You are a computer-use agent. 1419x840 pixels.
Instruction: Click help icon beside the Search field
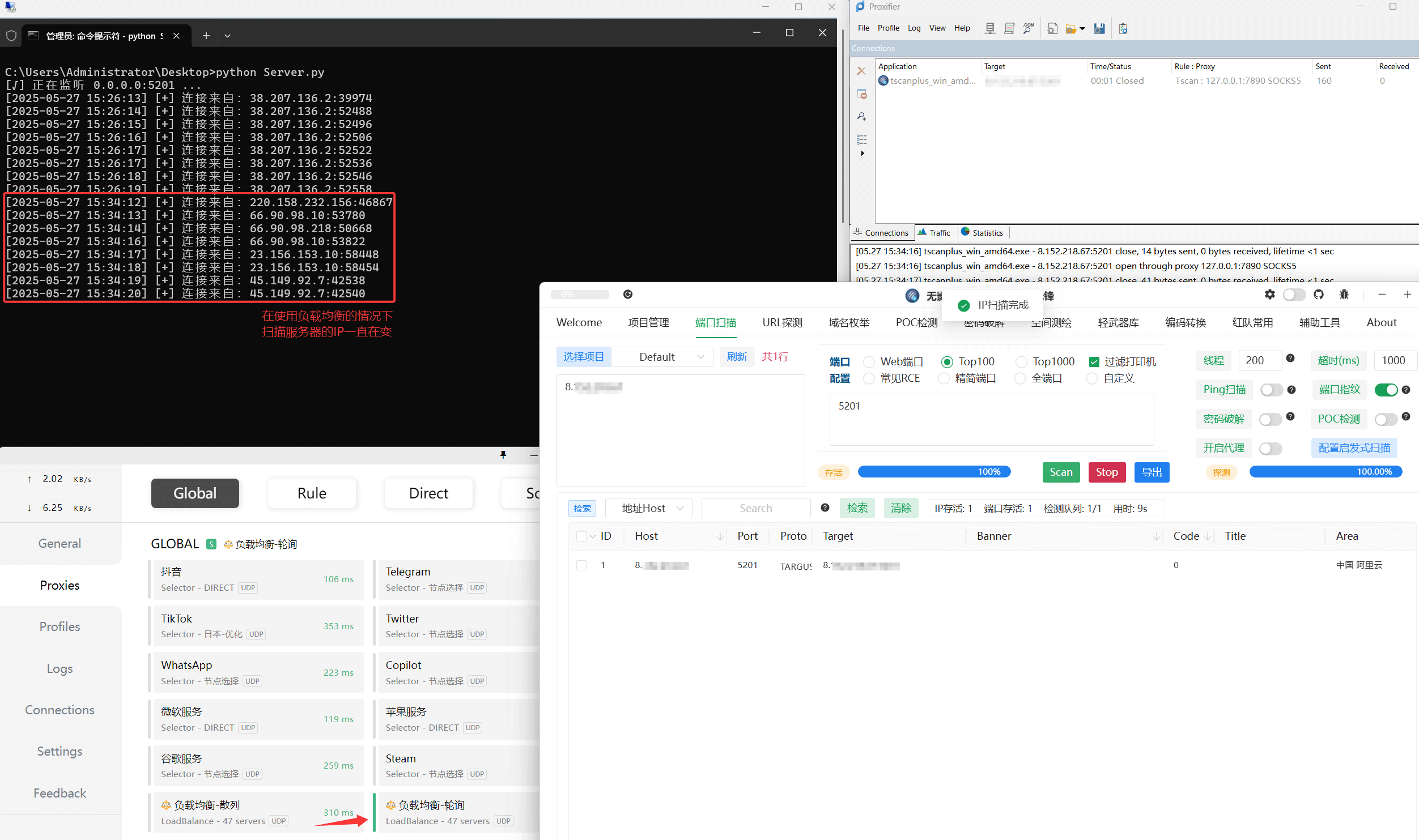tap(825, 508)
